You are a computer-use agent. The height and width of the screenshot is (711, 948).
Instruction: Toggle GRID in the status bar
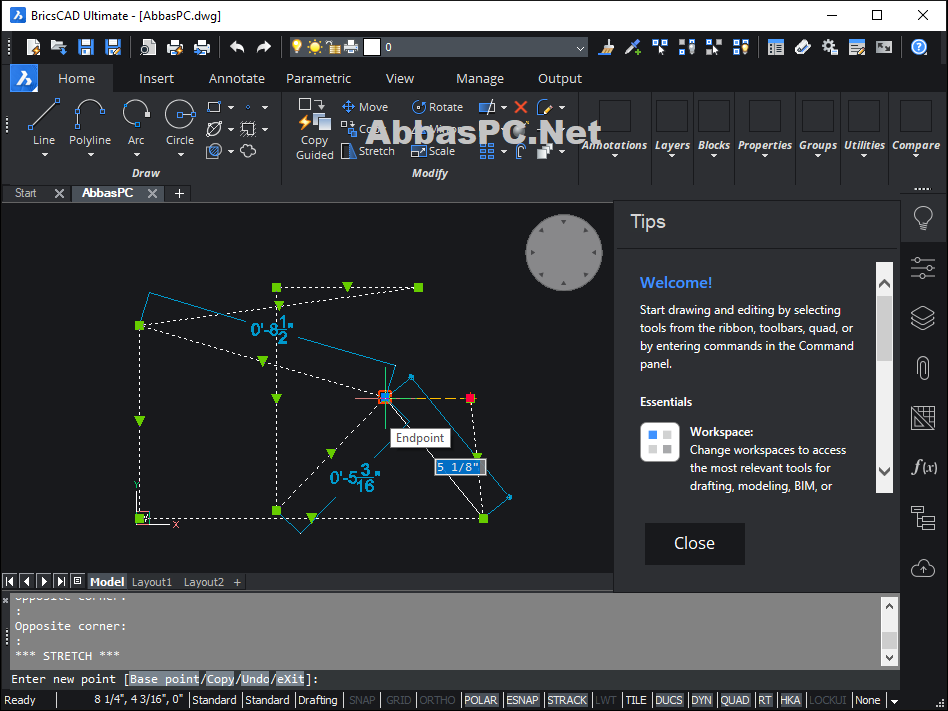coord(398,700)
